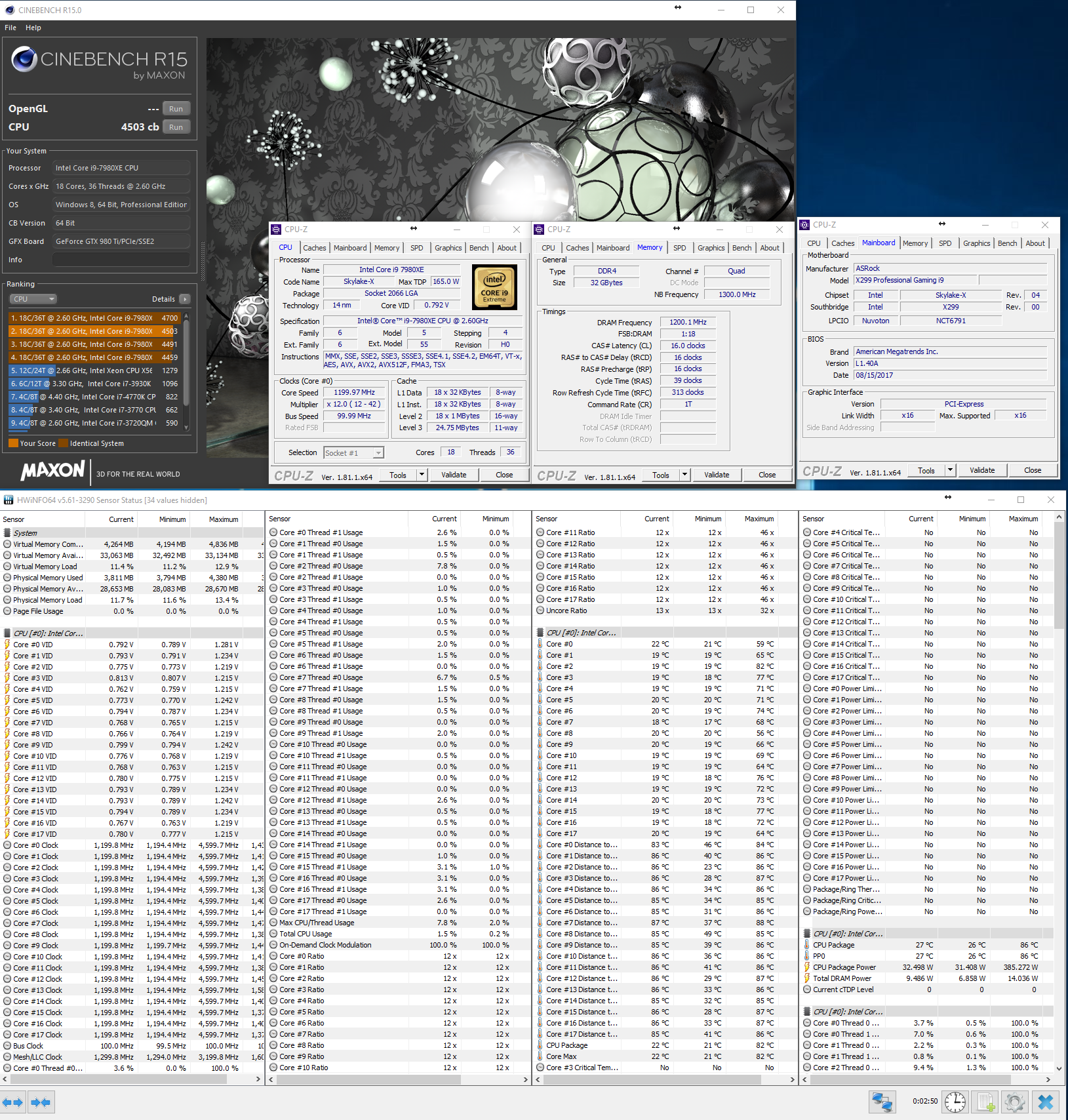Select the Physical Memory Used sensor row
The image size is (1068, 1120).
click(132, 578)
